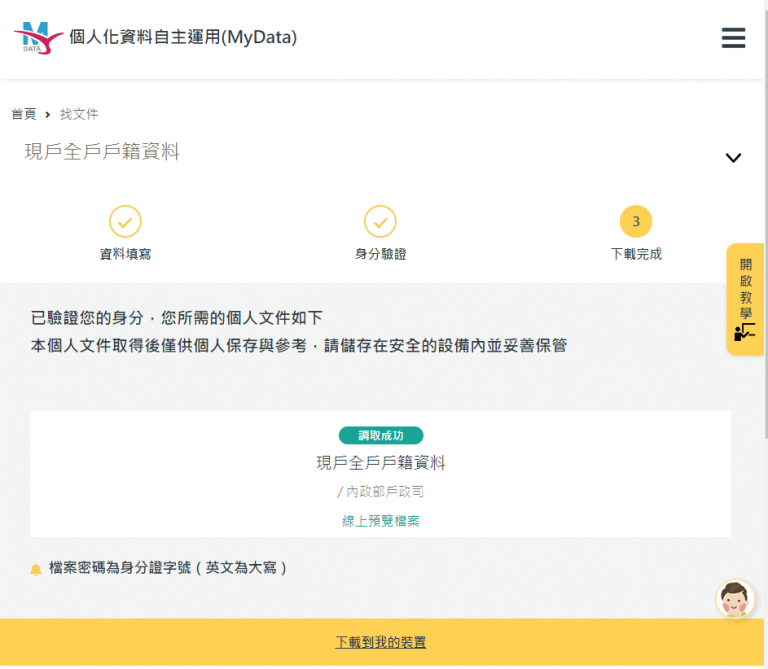Image resolution: width=768 pixels, height=669 pixels.
Task: Open the chatbot assistant avatar
Action: (735, 599)
